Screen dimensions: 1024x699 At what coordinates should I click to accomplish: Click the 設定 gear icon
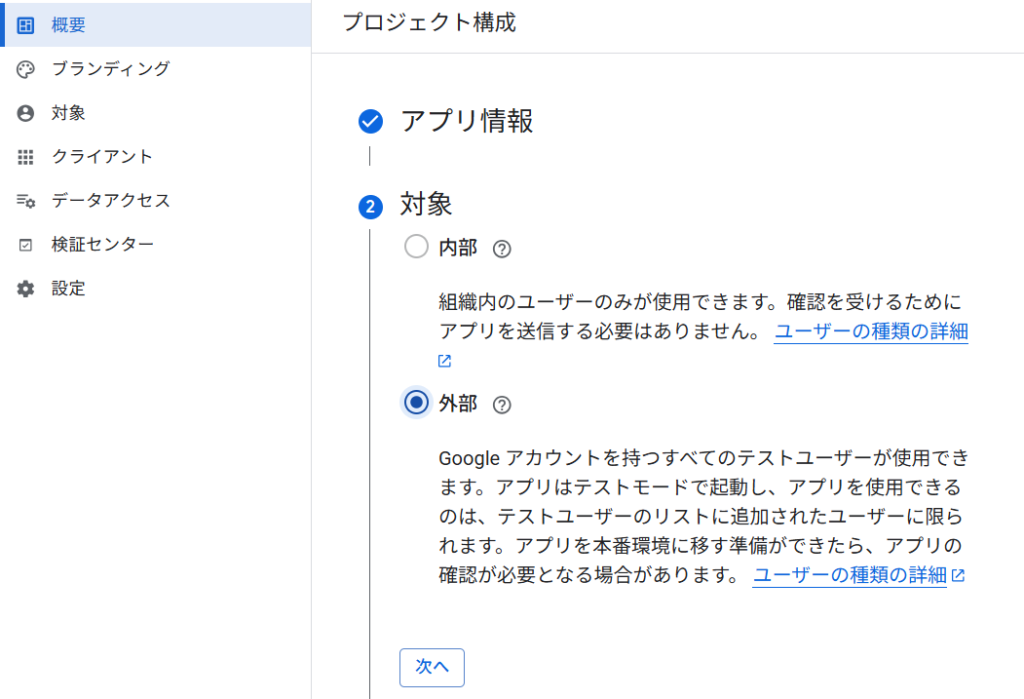(x=26, y=289)
